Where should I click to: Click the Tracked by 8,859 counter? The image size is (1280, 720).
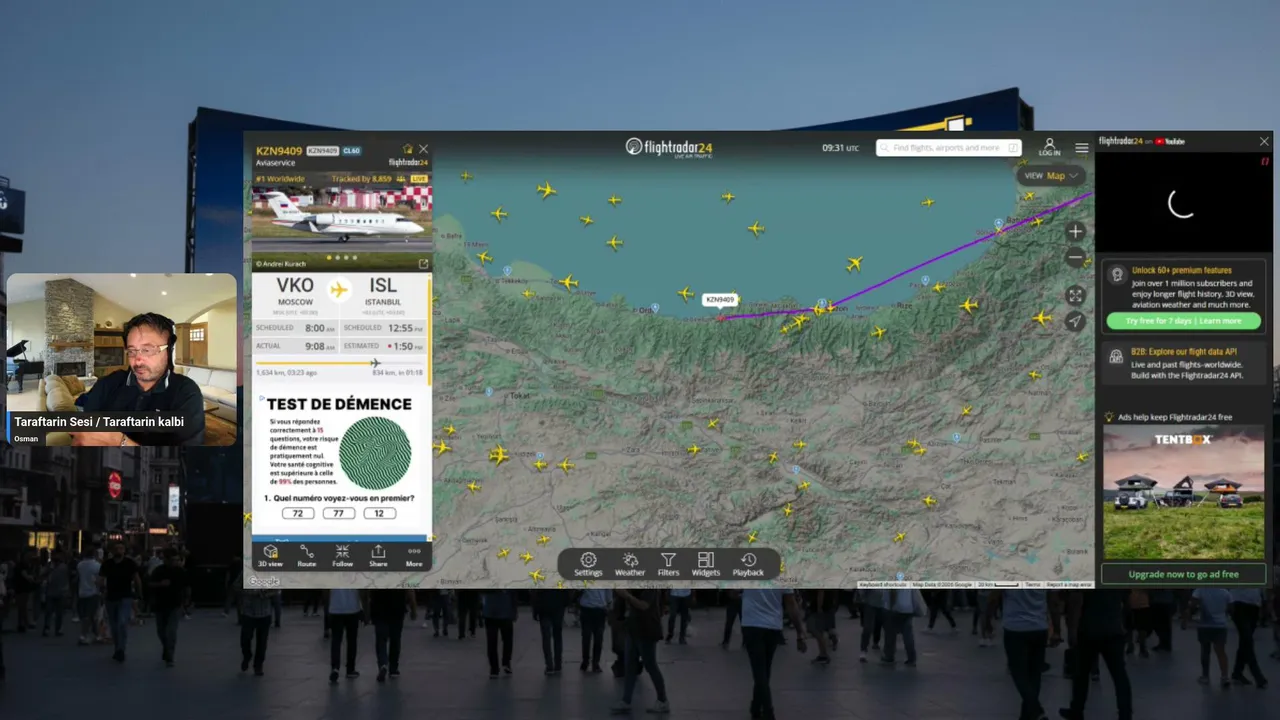[x=361, y=178]
